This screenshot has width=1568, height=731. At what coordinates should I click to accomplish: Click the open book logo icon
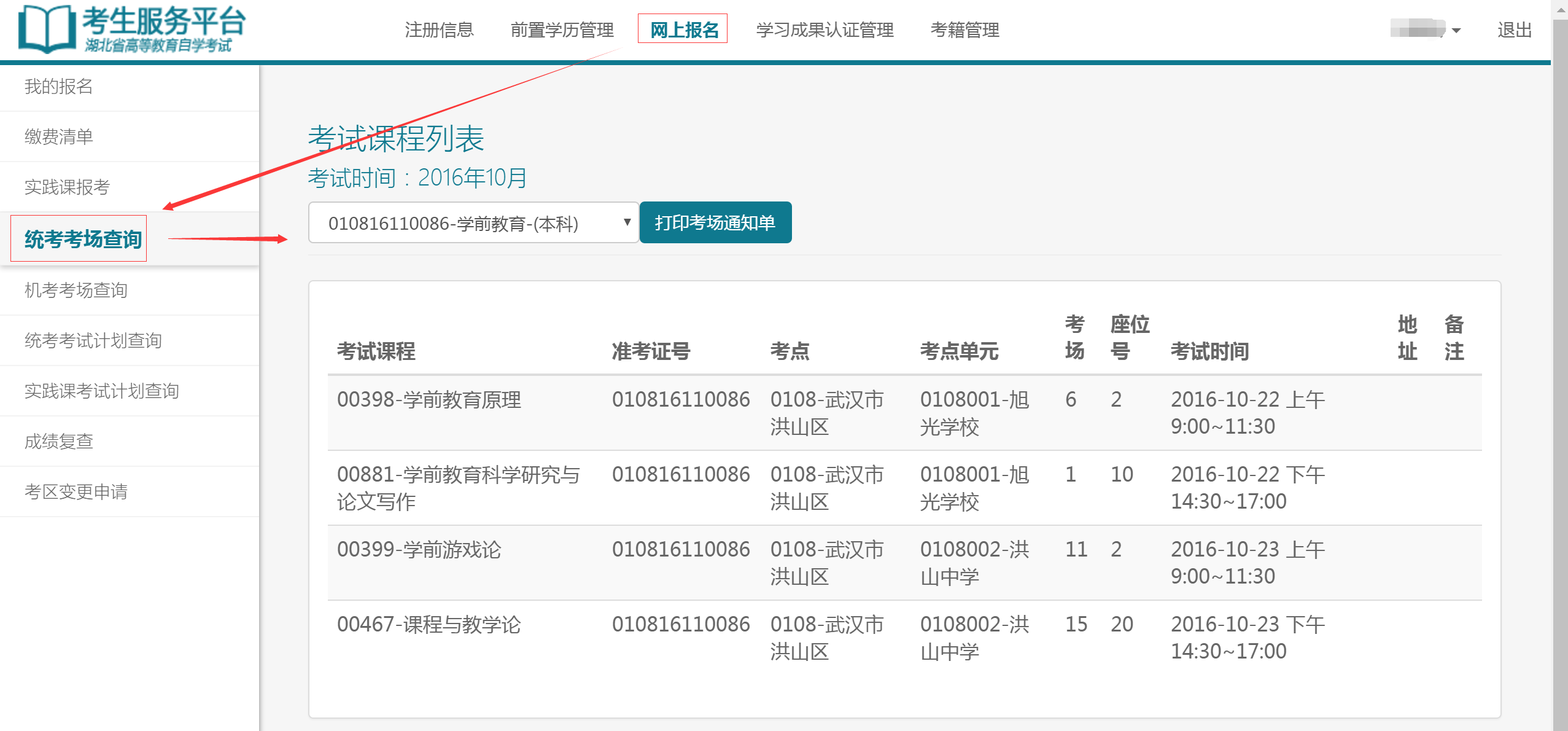[x=46, y=29]
